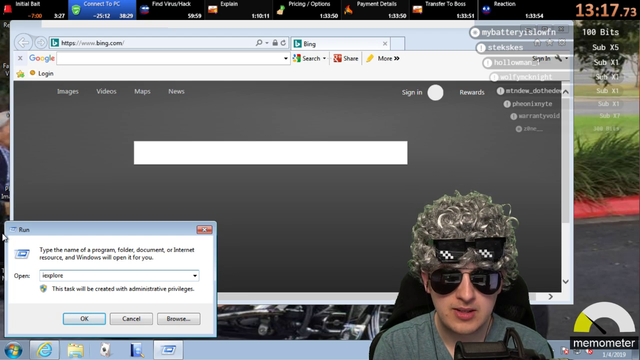Close the Bing tab

tap(384, 44)
